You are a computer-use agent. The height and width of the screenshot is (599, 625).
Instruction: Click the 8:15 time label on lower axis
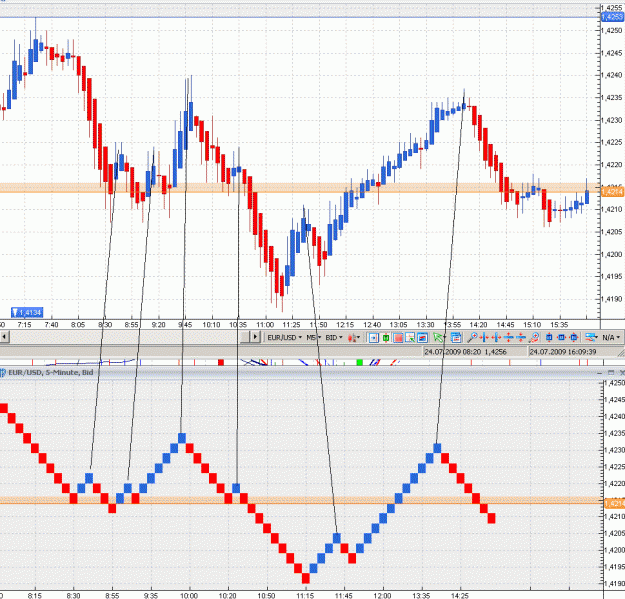pos(35,596)
